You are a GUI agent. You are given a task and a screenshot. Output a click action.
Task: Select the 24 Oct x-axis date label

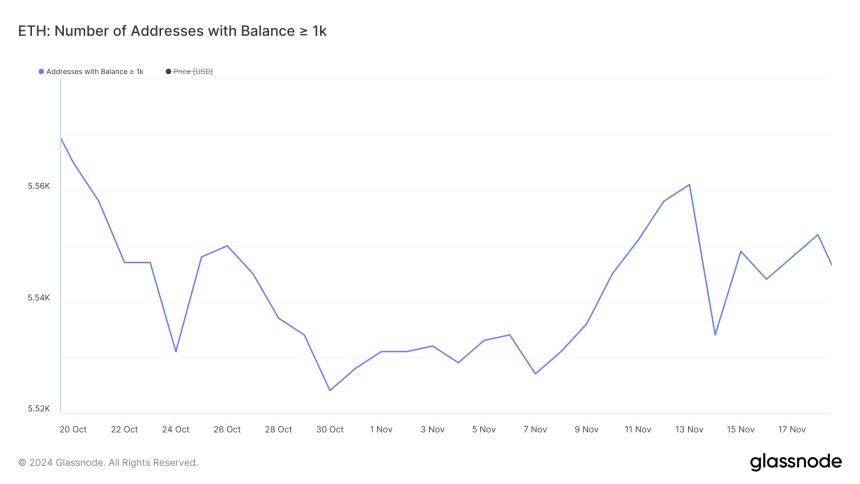[175, 429]
